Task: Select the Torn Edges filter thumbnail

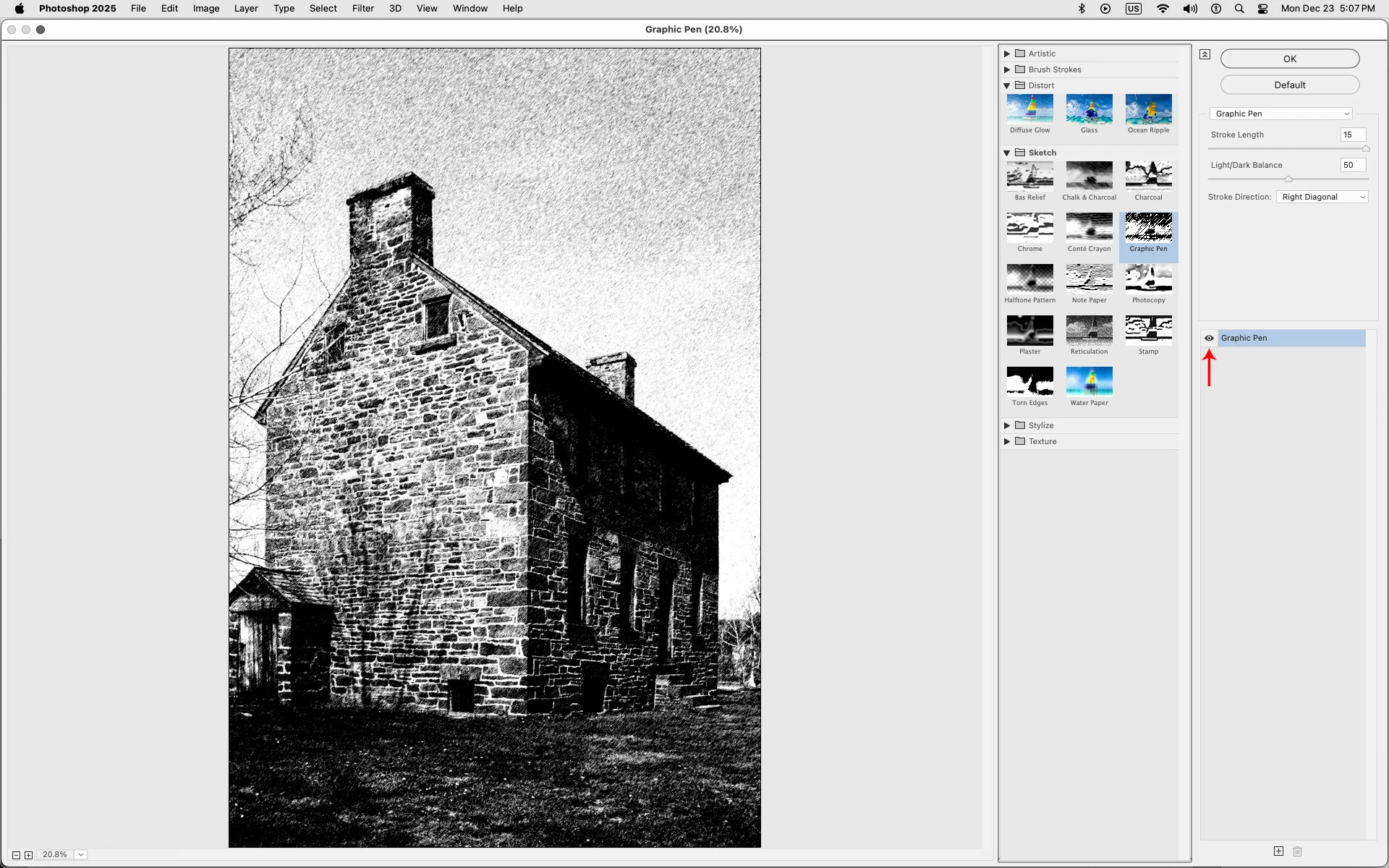Action: 1029,381
